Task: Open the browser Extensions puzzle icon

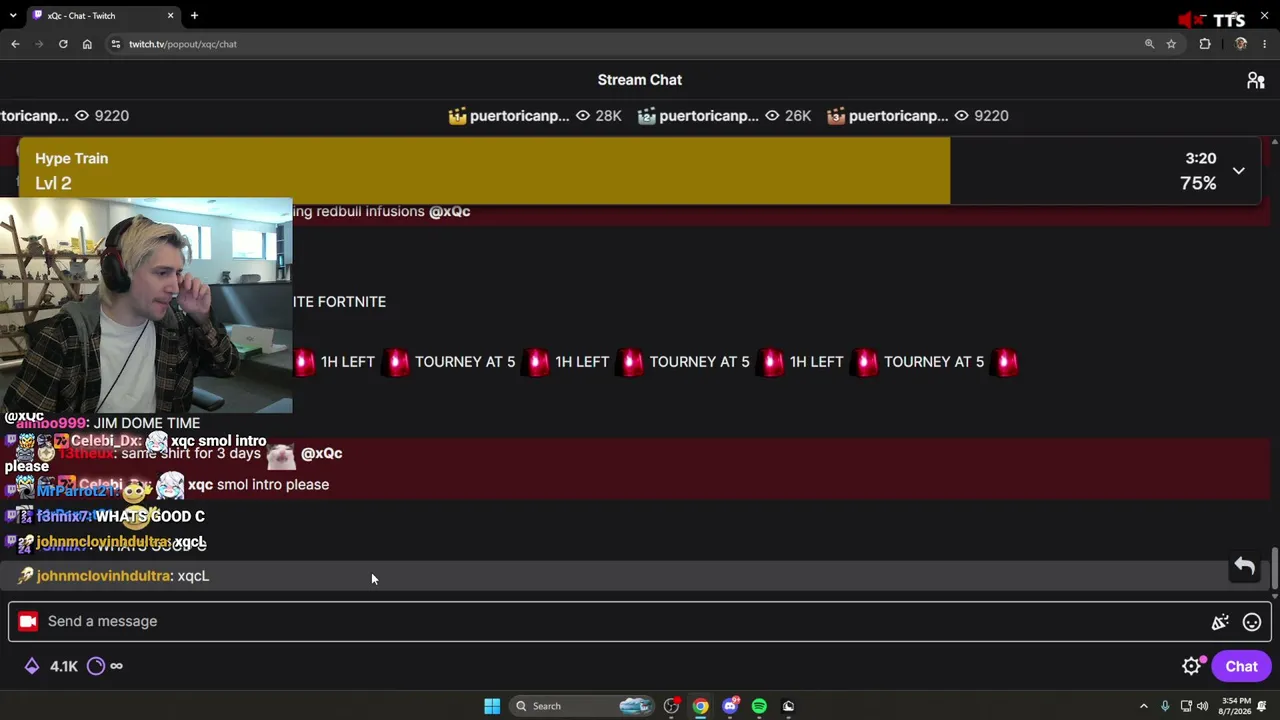Action: 1205,44
